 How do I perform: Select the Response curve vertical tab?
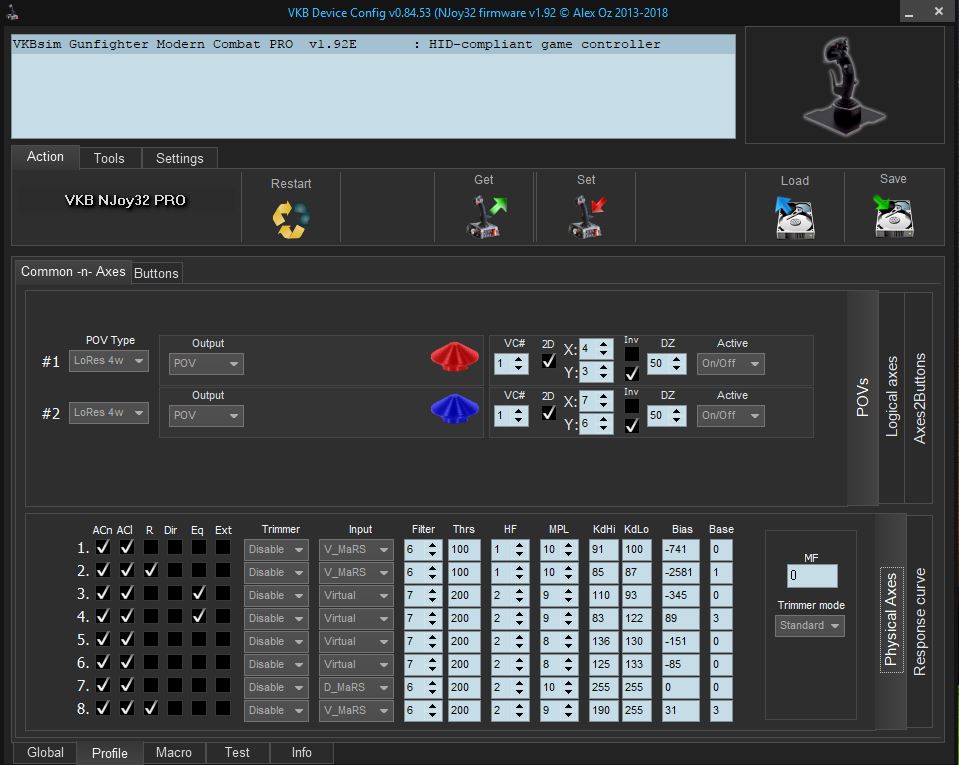coord(919,621)
